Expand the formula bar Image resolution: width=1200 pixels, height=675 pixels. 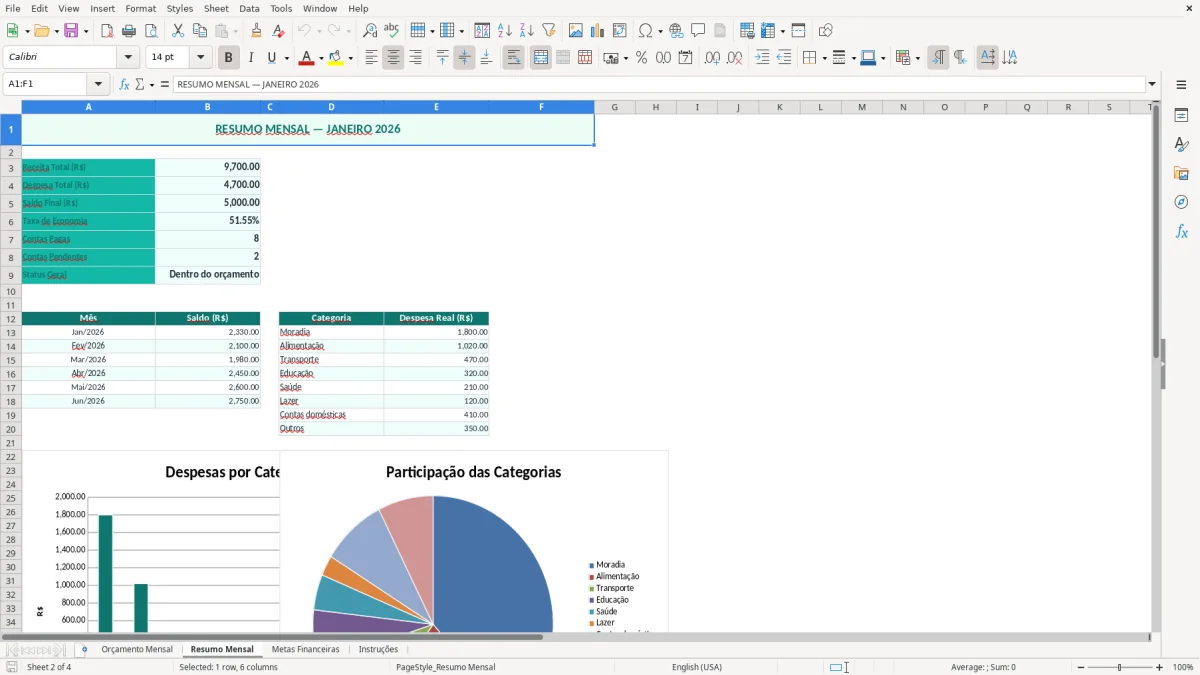pos(1153,84)
